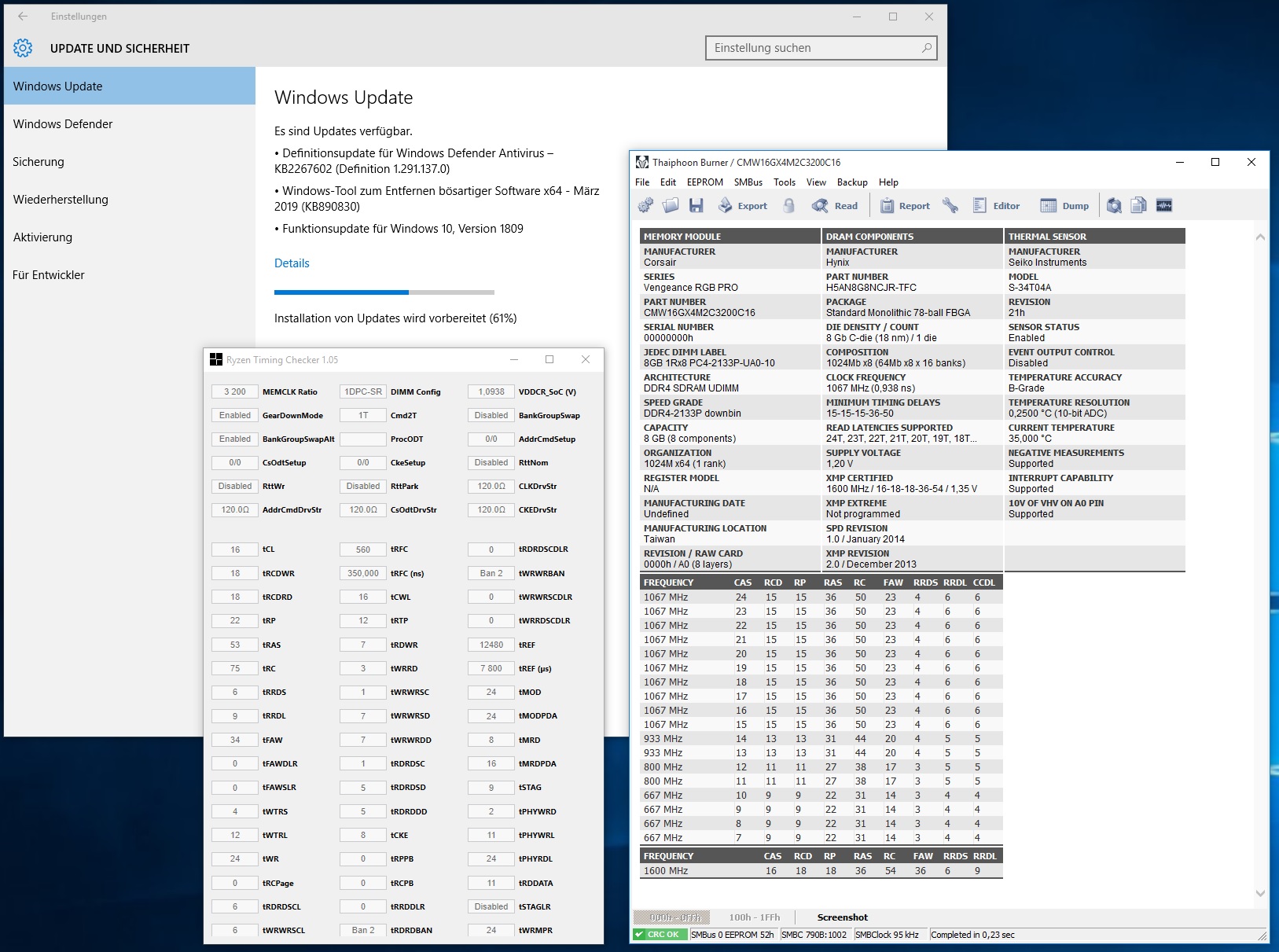Open the Editor from Thaiphoon toolbar
Screen dimensions: 1279x952
coord(996,206)
